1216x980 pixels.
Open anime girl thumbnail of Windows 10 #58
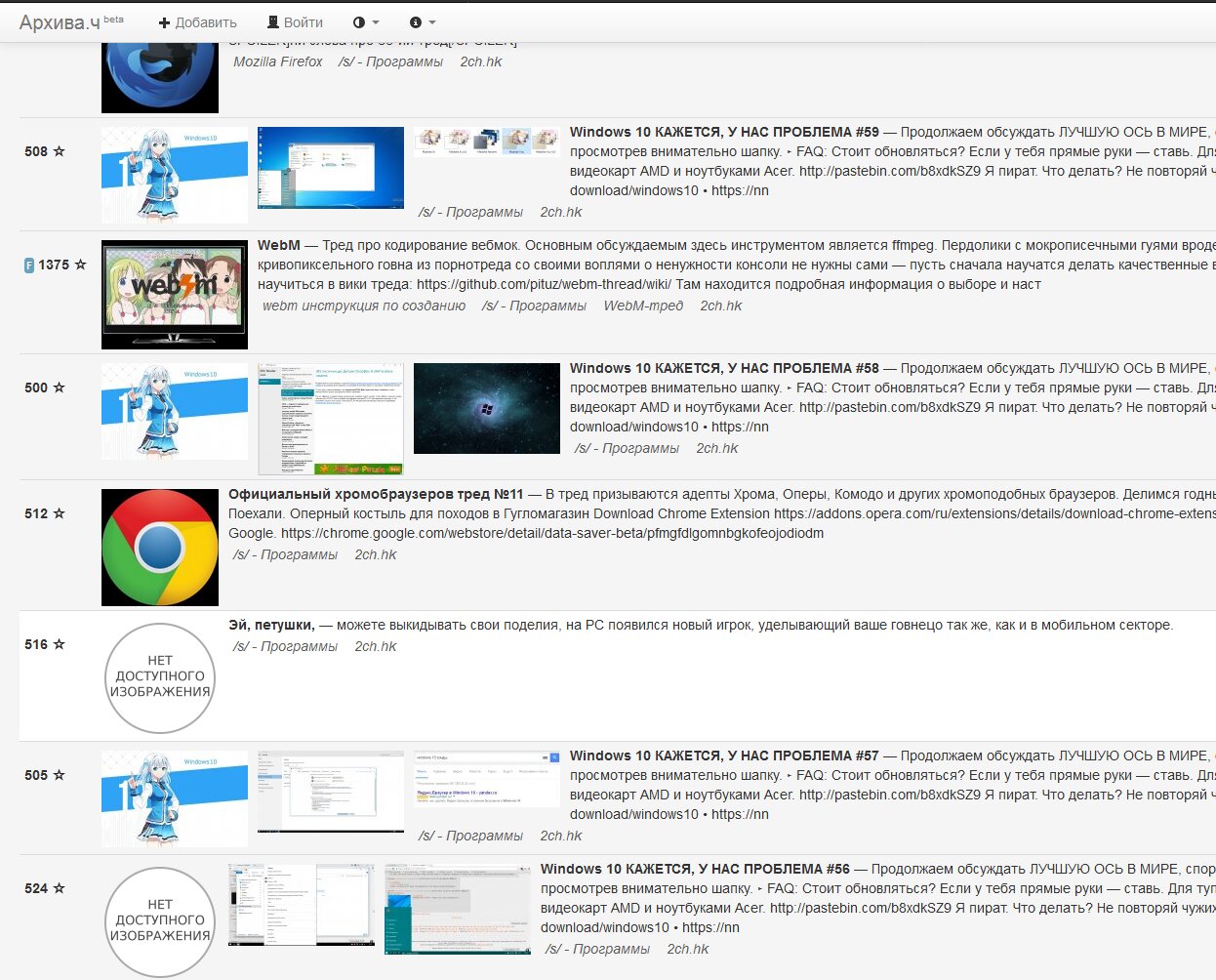175,411
